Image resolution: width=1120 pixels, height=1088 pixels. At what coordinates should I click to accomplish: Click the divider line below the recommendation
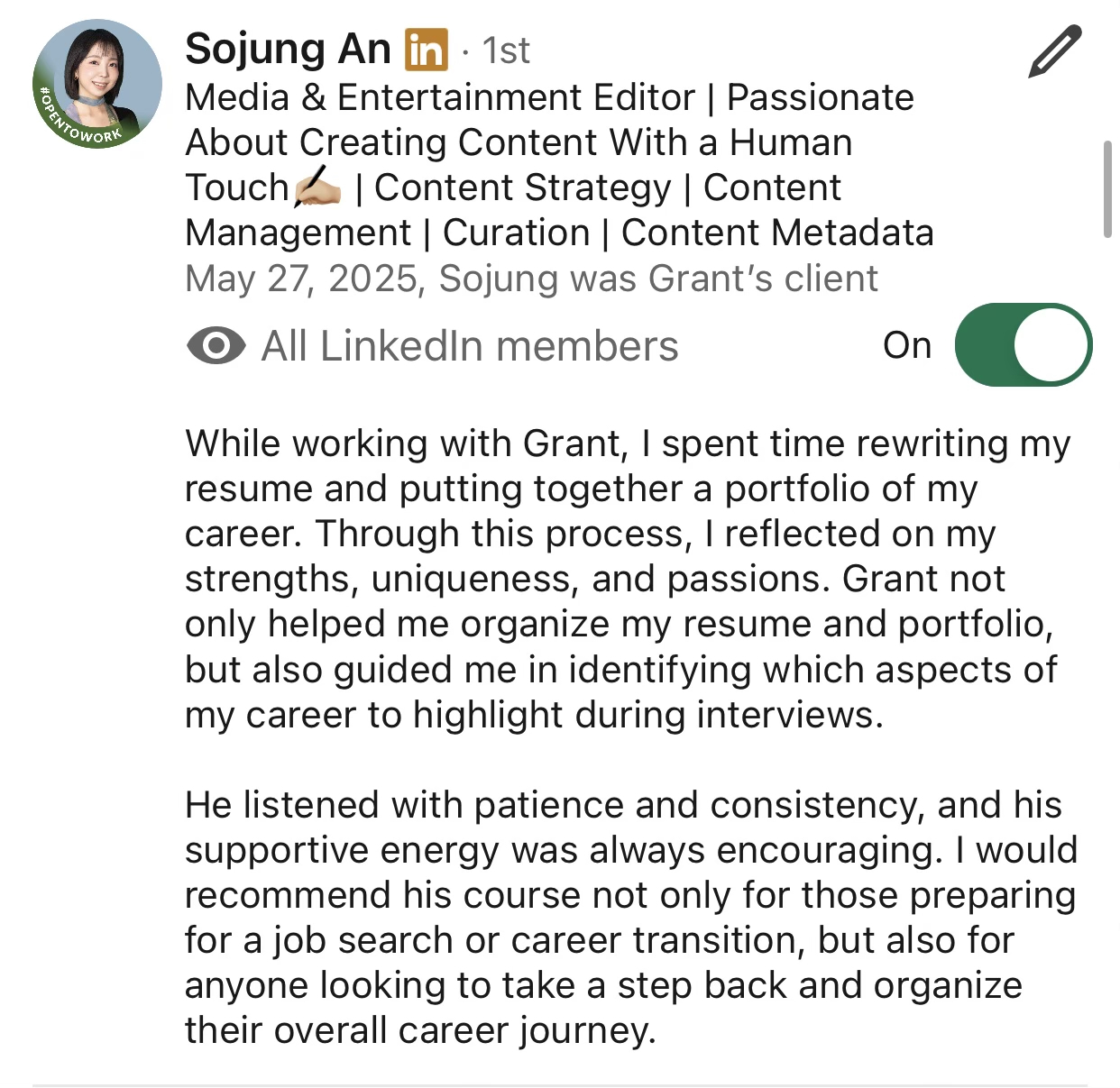pyautogui.click(x=560, y=1084)
